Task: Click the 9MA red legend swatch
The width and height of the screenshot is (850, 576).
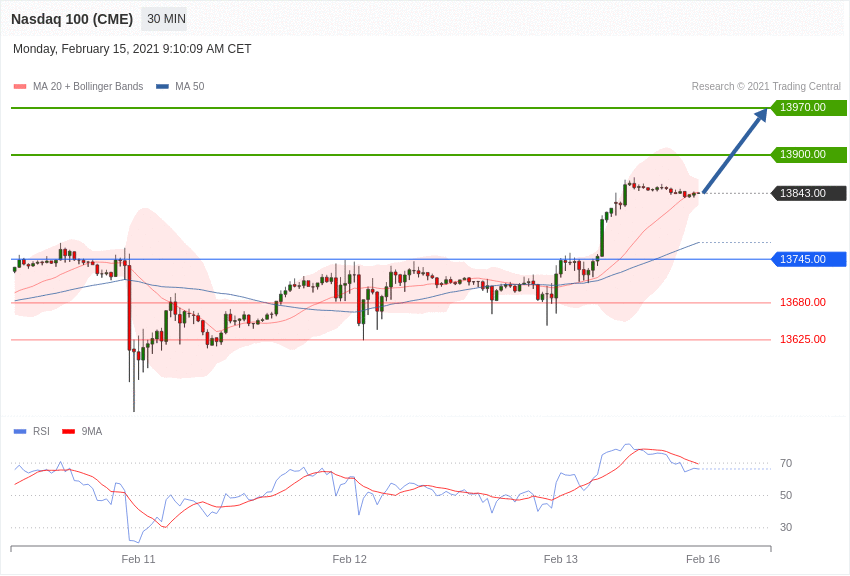Action: tap(68, 432)
